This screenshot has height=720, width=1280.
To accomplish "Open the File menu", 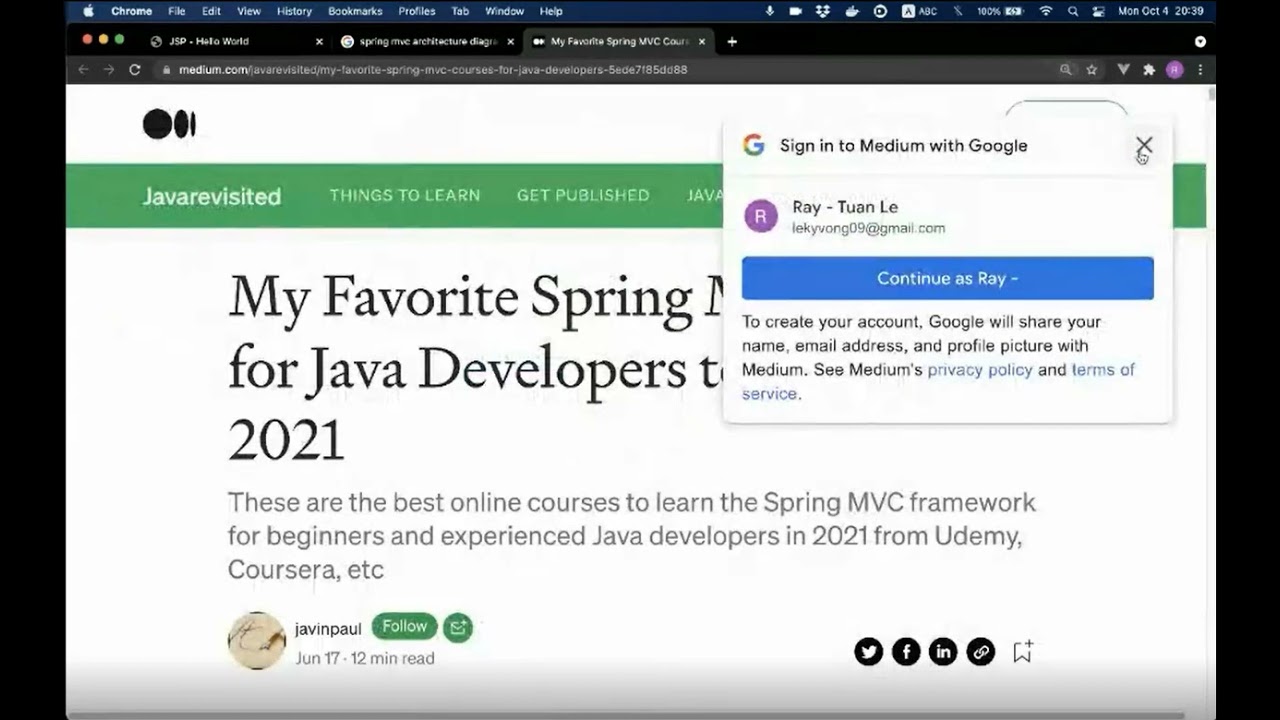I will click(x=177, y=11).
